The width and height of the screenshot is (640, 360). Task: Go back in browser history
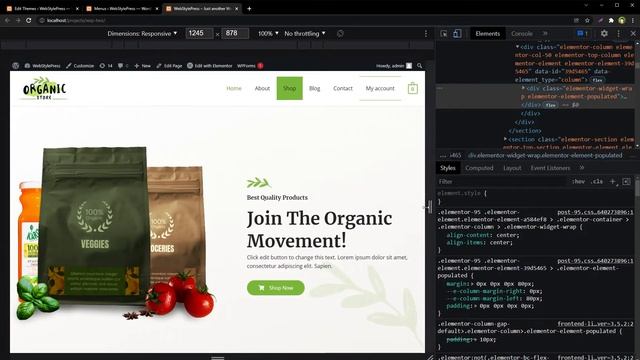7,20
